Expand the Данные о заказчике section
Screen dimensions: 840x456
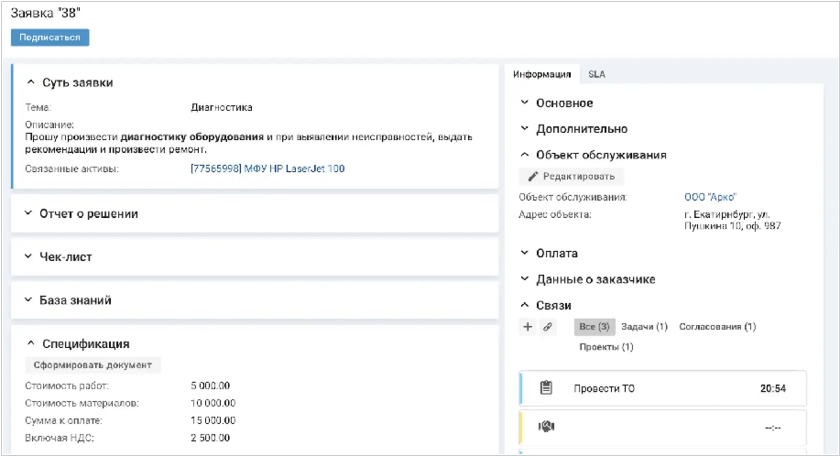526,280
